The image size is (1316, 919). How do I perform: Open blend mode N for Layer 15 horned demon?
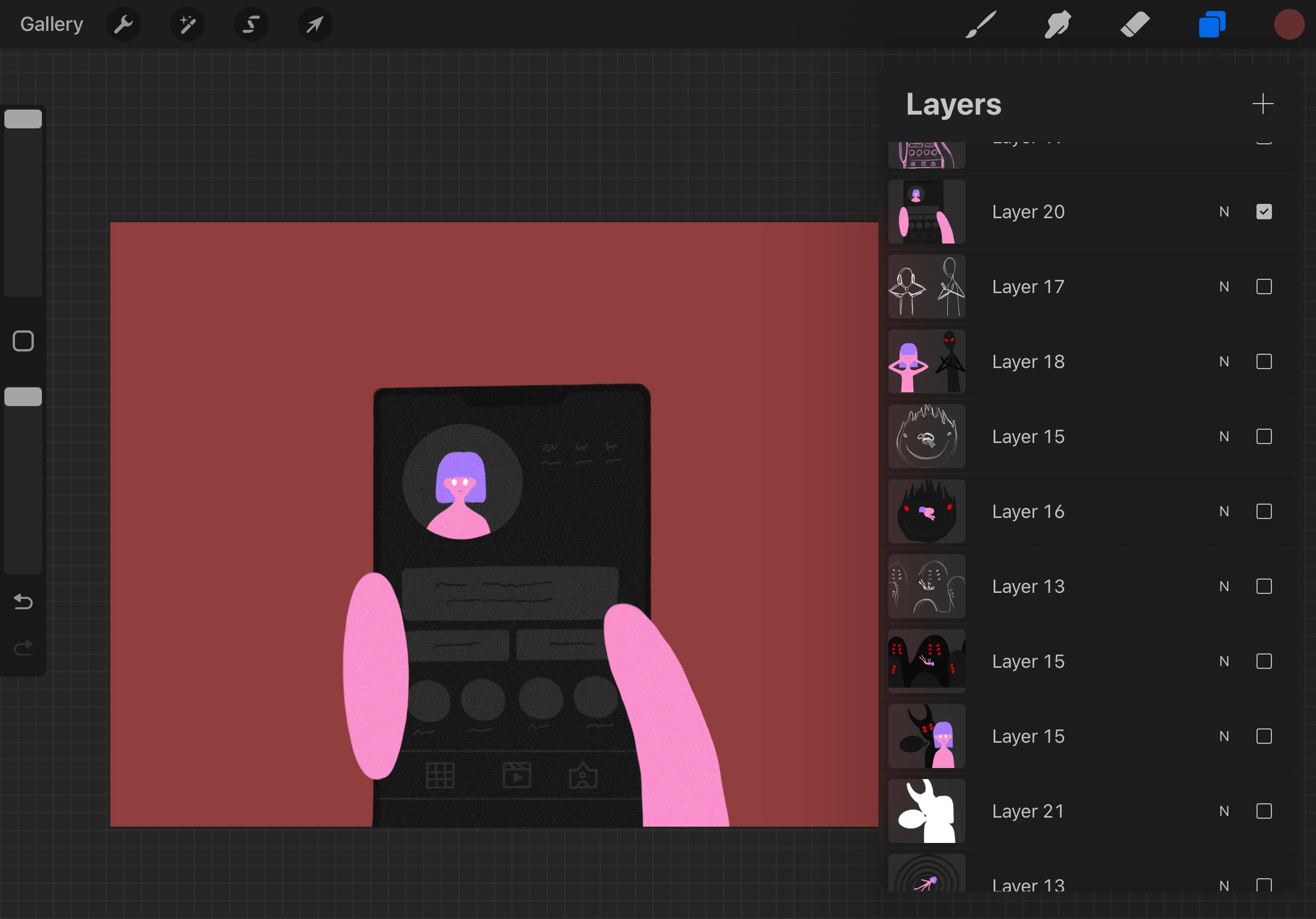[x=1225, y=736]
